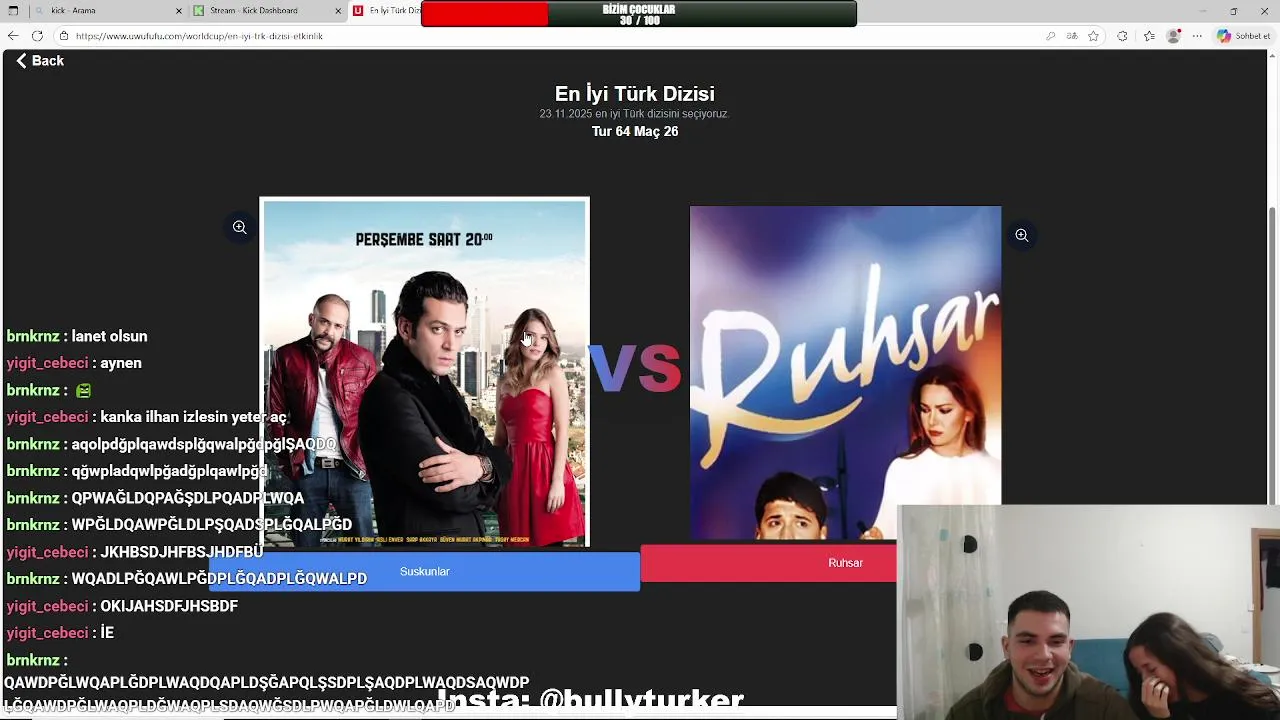
Task: Pick the Suskunlar poster image
Action: [424, 373]
